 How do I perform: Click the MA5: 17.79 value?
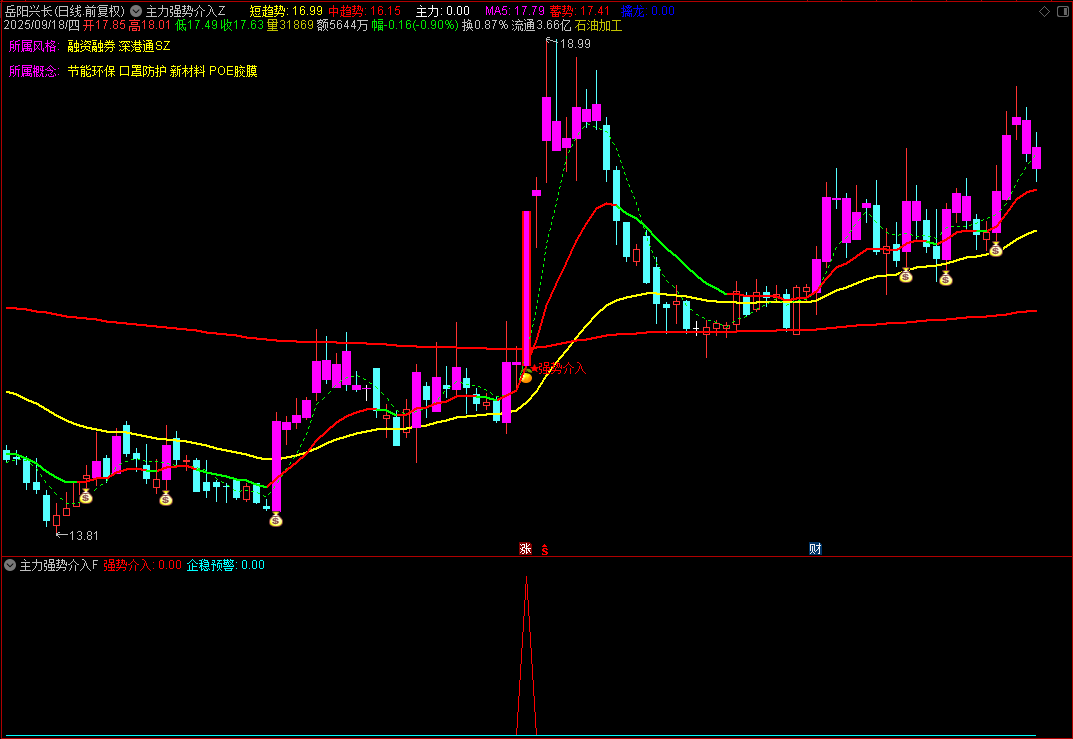click(515, 11)
